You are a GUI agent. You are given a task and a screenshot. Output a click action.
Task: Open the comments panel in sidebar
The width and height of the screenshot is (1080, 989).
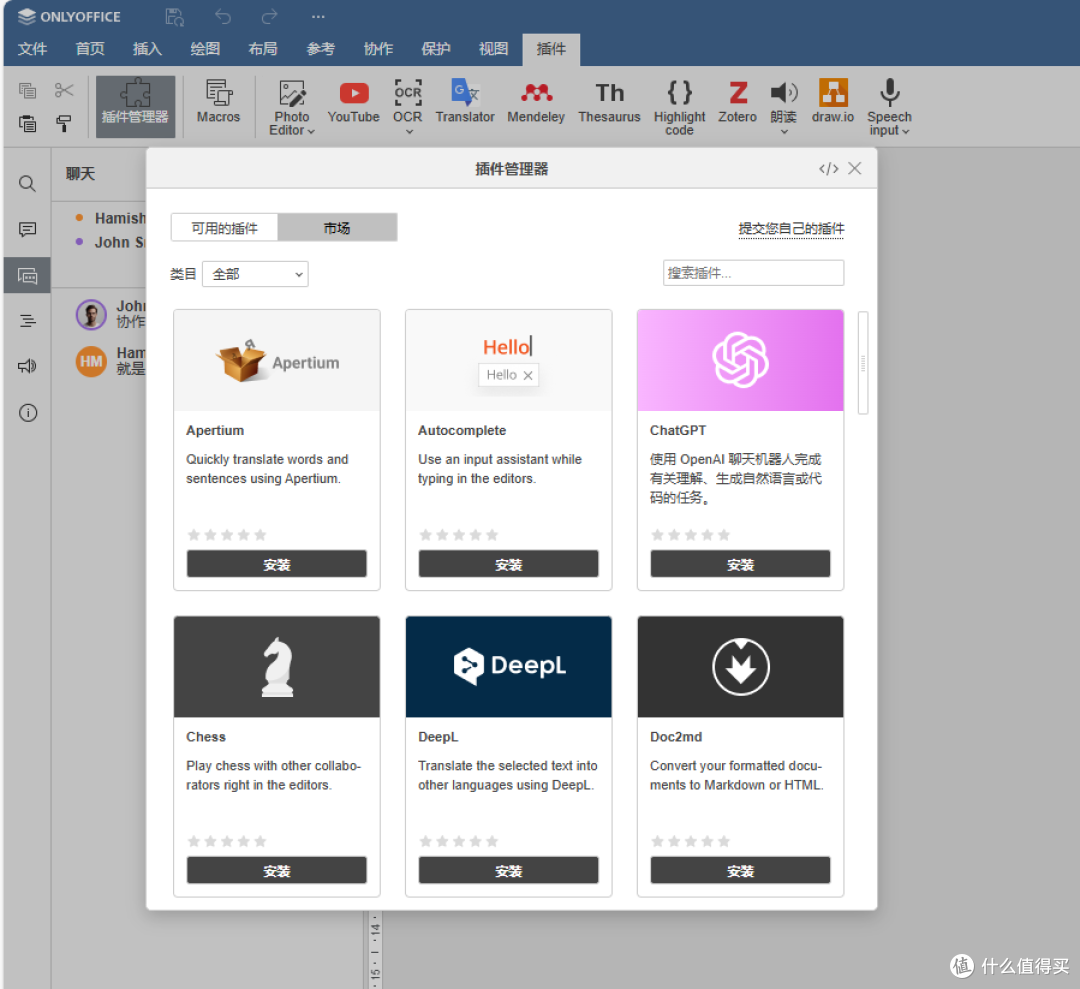pyautogui.click(x=27, y=229)
